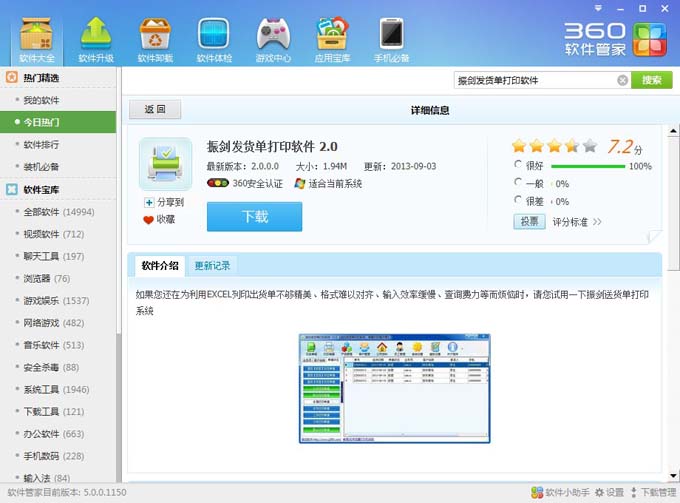Image resolution: width=680 pixels, height=503 pixels.
Task: Select 今日热门 in the sidebar
Action: click(58, 122)
